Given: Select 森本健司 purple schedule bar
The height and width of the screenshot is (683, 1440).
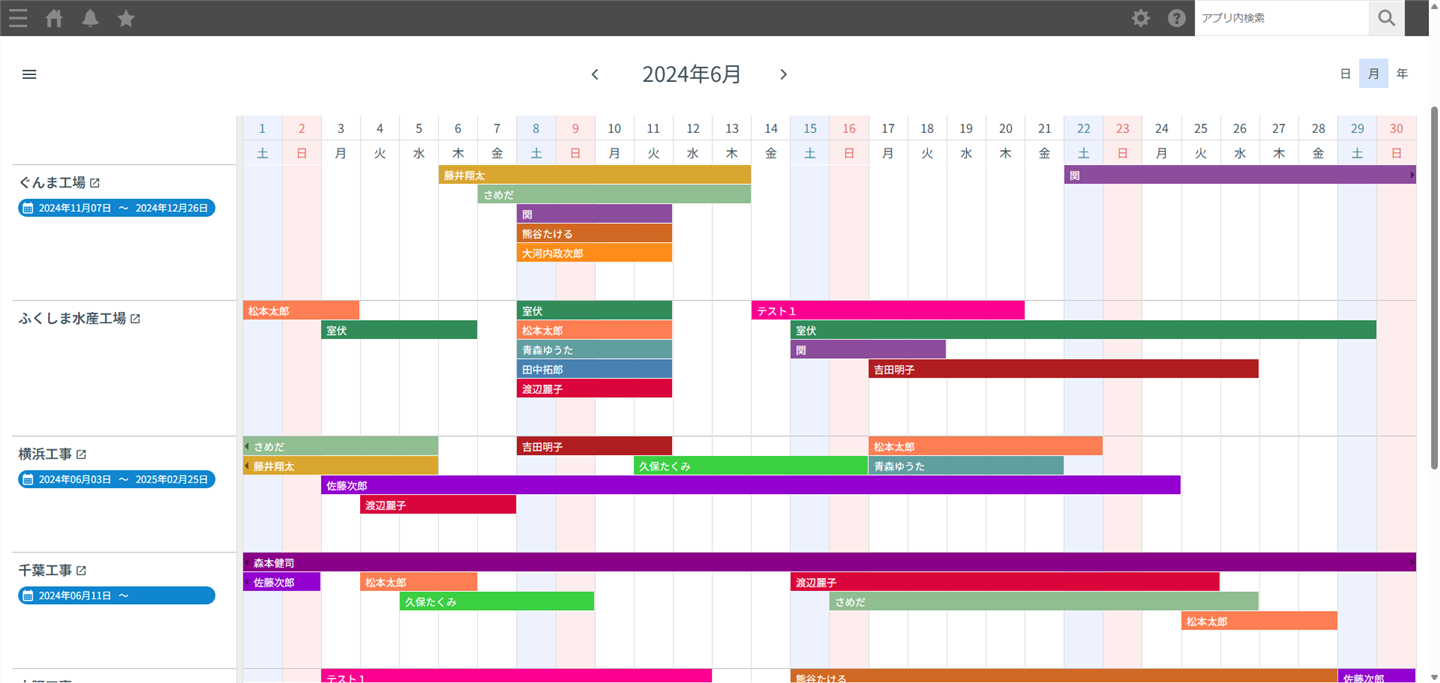Looking at the screenshot, I should (x=828, y=562).
